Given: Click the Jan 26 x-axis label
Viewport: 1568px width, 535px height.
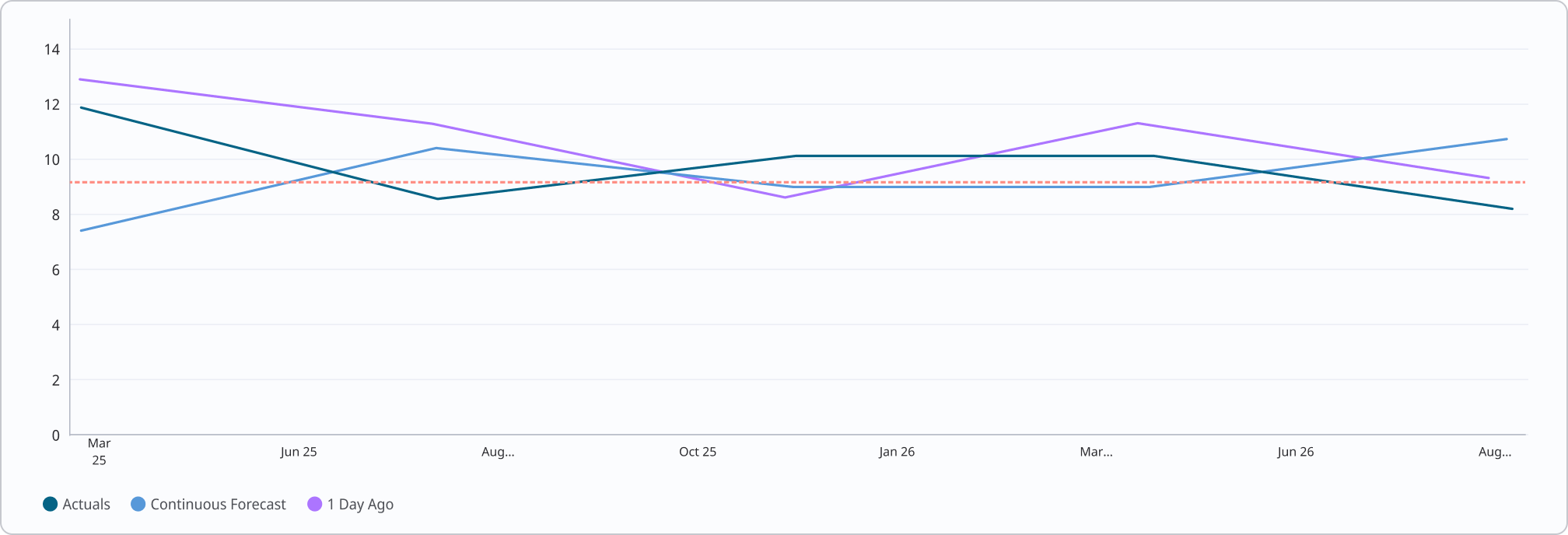Looking at the screenshot, I should (897, 452).
